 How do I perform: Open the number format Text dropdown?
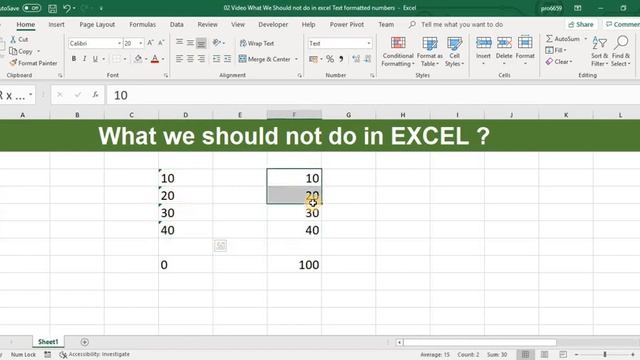pos(369,43)
